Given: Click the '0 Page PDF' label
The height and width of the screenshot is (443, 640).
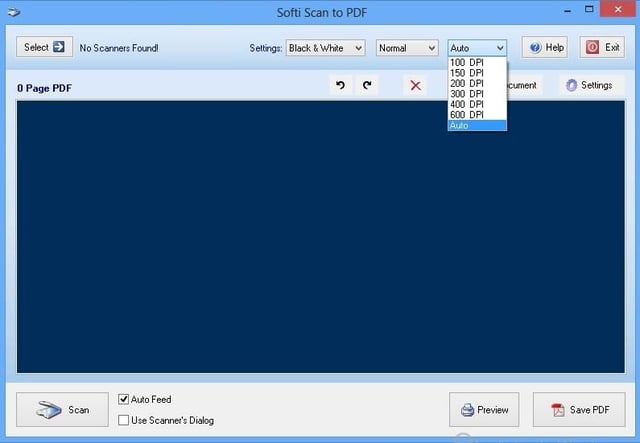Looking at the screenshot, I should (44, 88).
